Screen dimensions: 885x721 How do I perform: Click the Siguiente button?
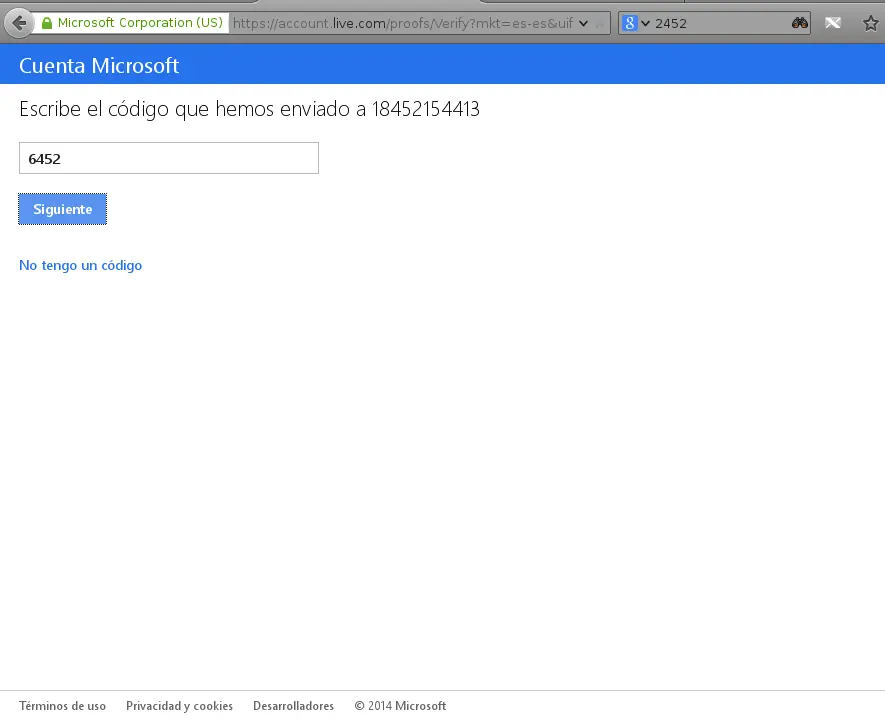pyautogui.click(x=63, y=209)
